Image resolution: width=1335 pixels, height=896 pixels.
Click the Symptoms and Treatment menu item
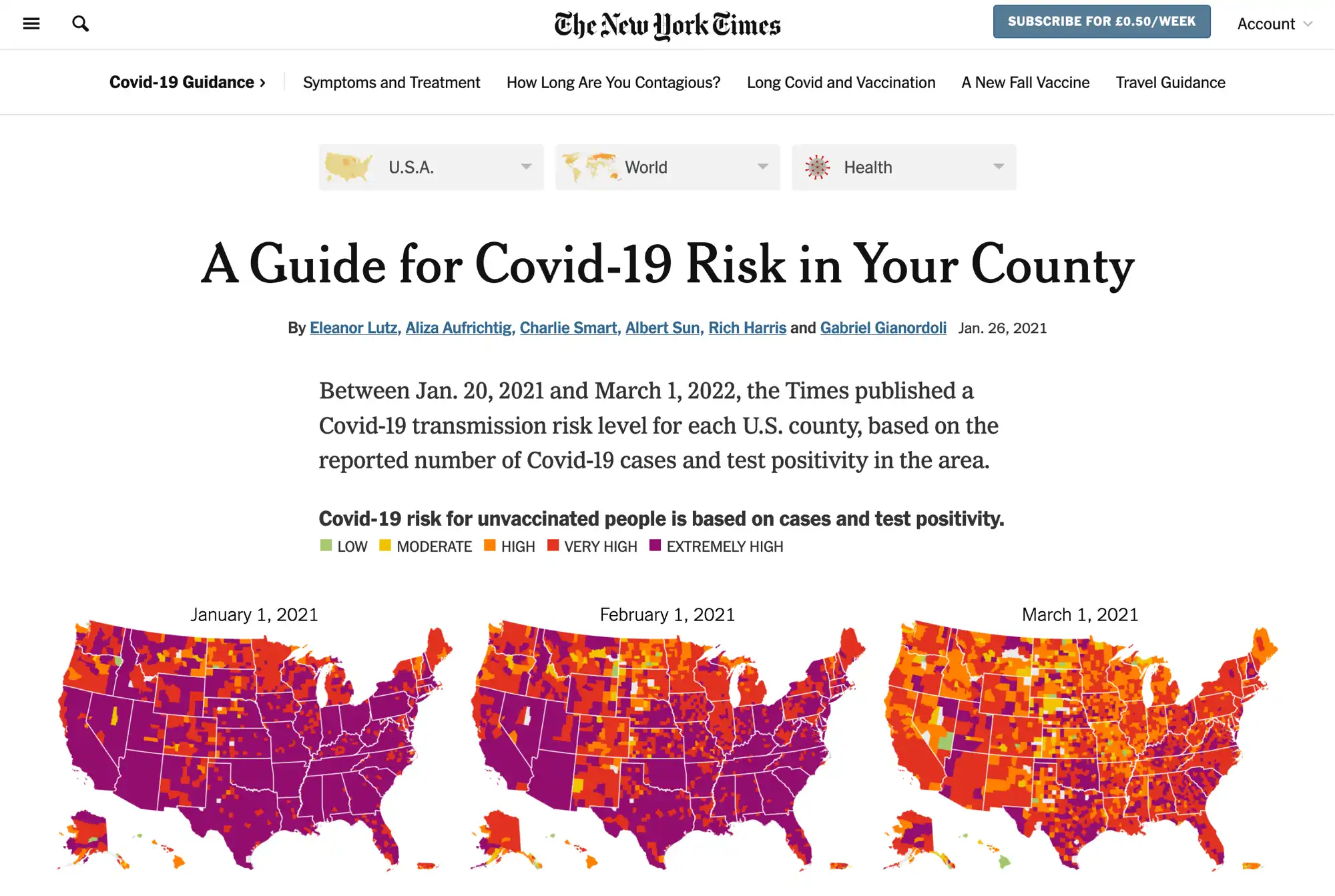click(x=391, y=82)
